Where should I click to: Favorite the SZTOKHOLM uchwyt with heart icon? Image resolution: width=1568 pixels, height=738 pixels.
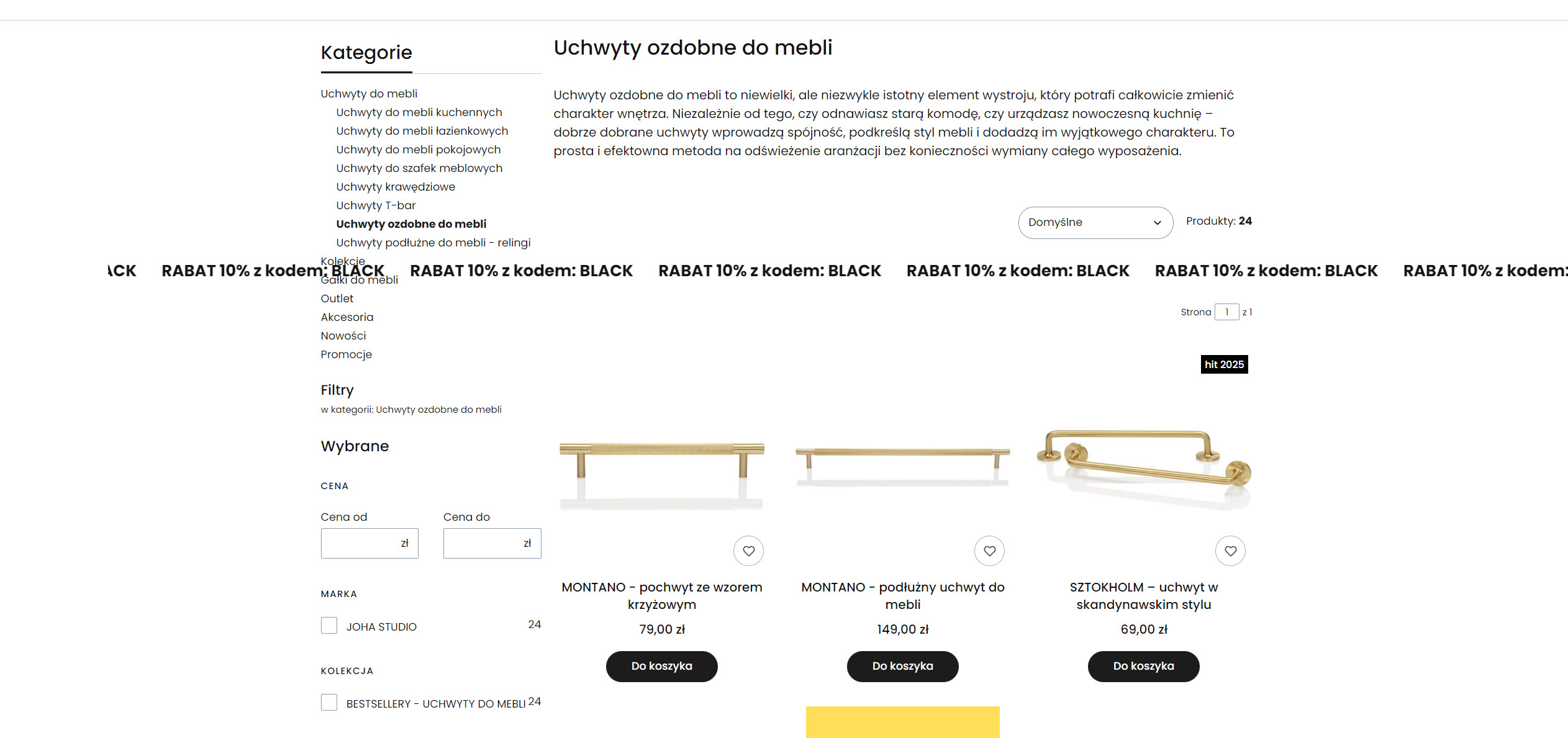[1230, 551]
